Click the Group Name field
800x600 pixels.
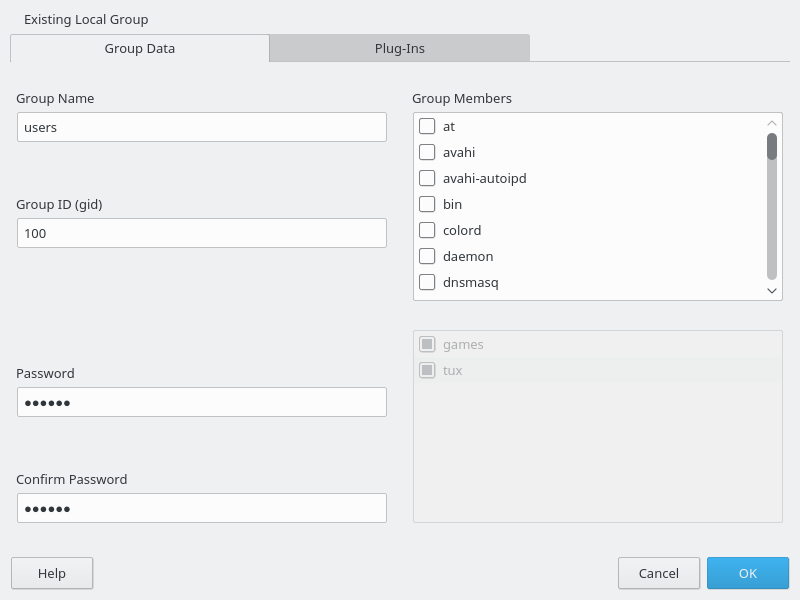[x=201, y=127]
